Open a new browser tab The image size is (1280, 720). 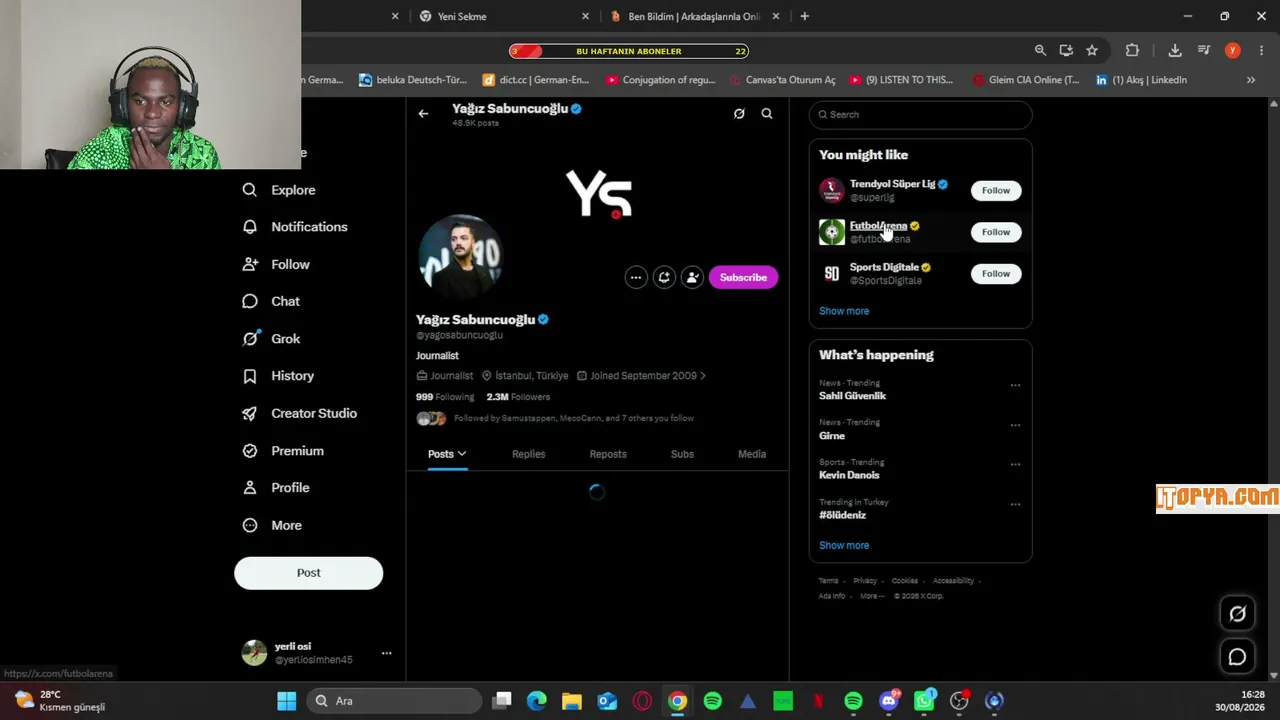coord(804,16)
